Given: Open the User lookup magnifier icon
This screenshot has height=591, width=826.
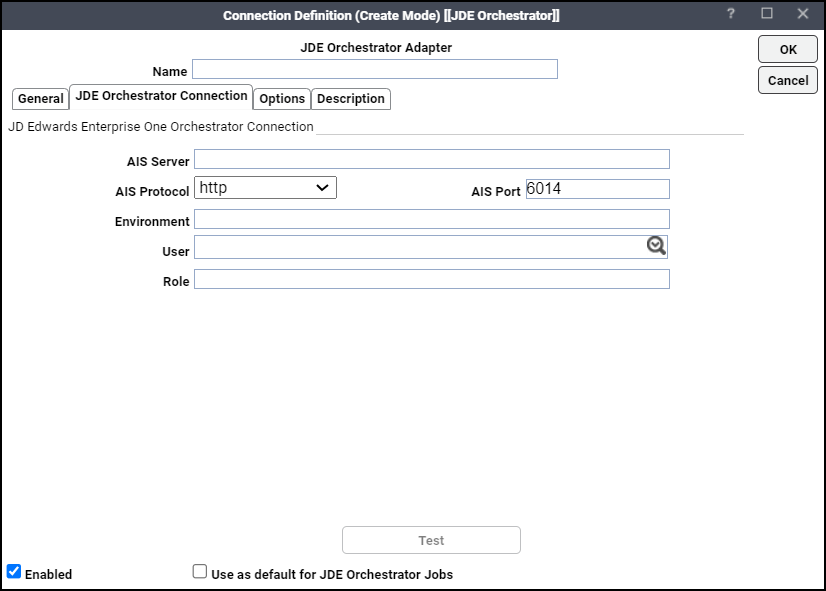Looking at the screenshot, I should [x=656, y=246].
